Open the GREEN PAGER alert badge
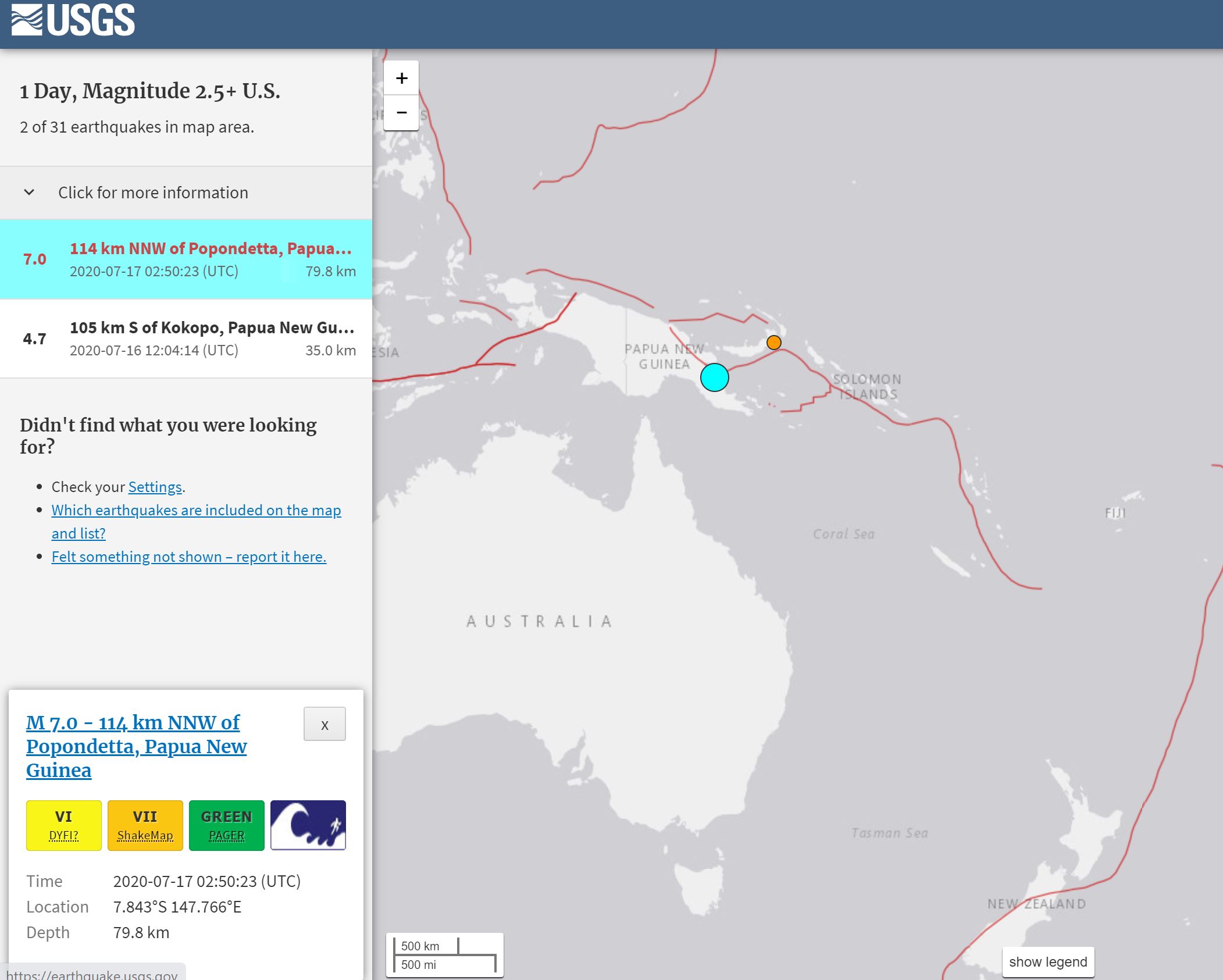Image resolution: width=1223 pixels, height=980 pixels. click(227, 825)
